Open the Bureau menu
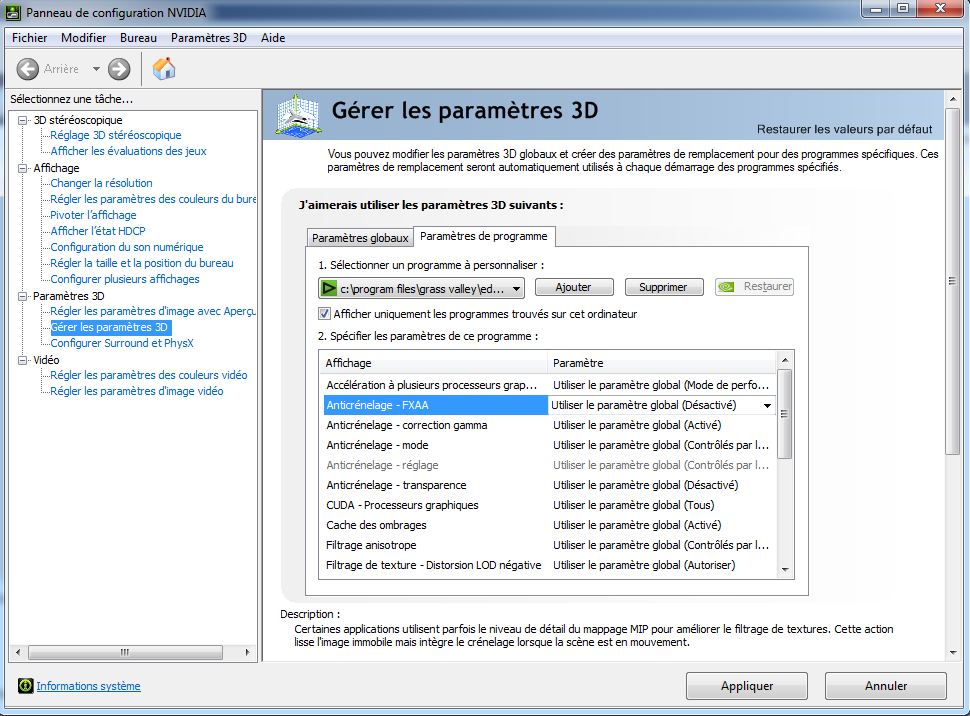This screenshot has height=716, width=970. [138, 38]
